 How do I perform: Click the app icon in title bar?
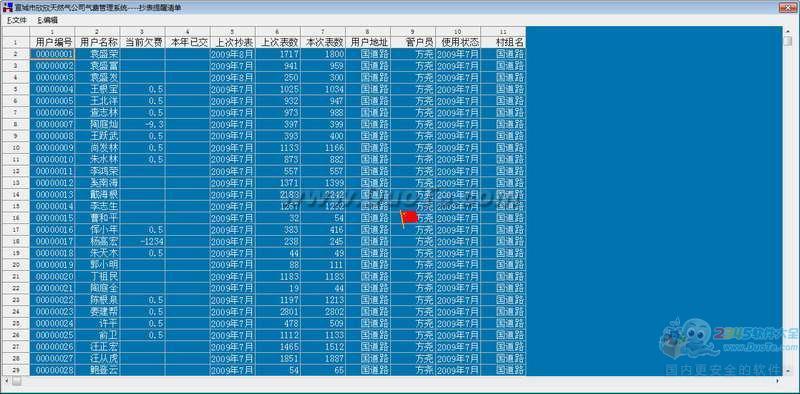pos(8,8)
